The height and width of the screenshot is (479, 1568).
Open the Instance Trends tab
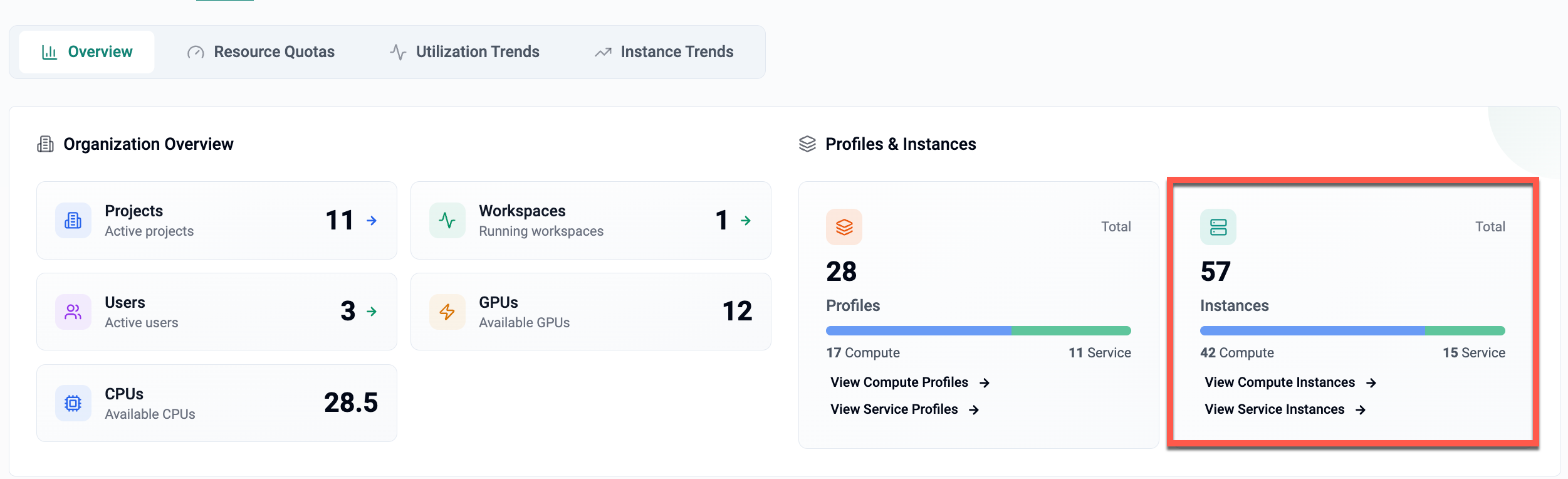pos(664,52)
